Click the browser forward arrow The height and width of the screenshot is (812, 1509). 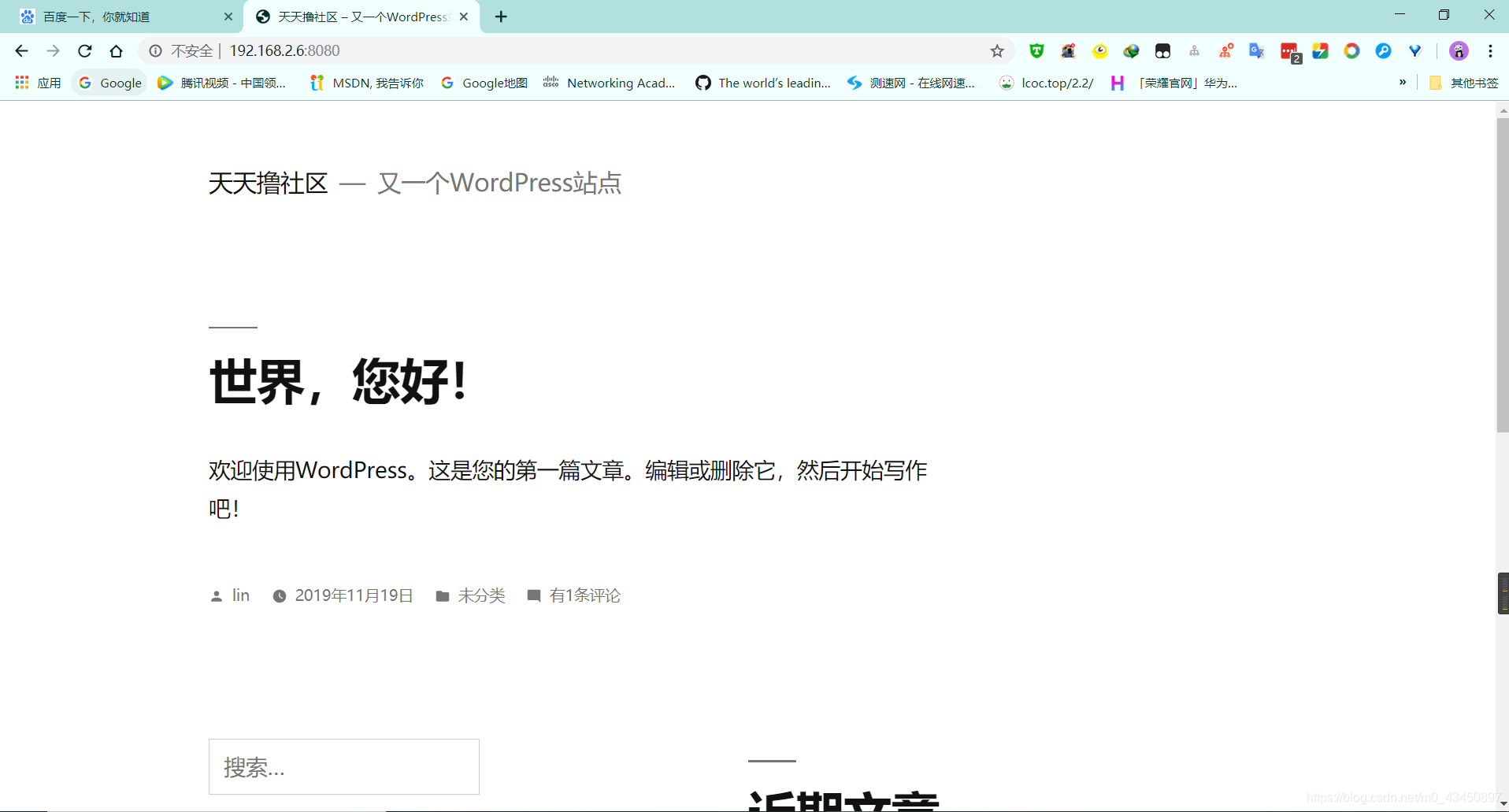click(53, 51)
